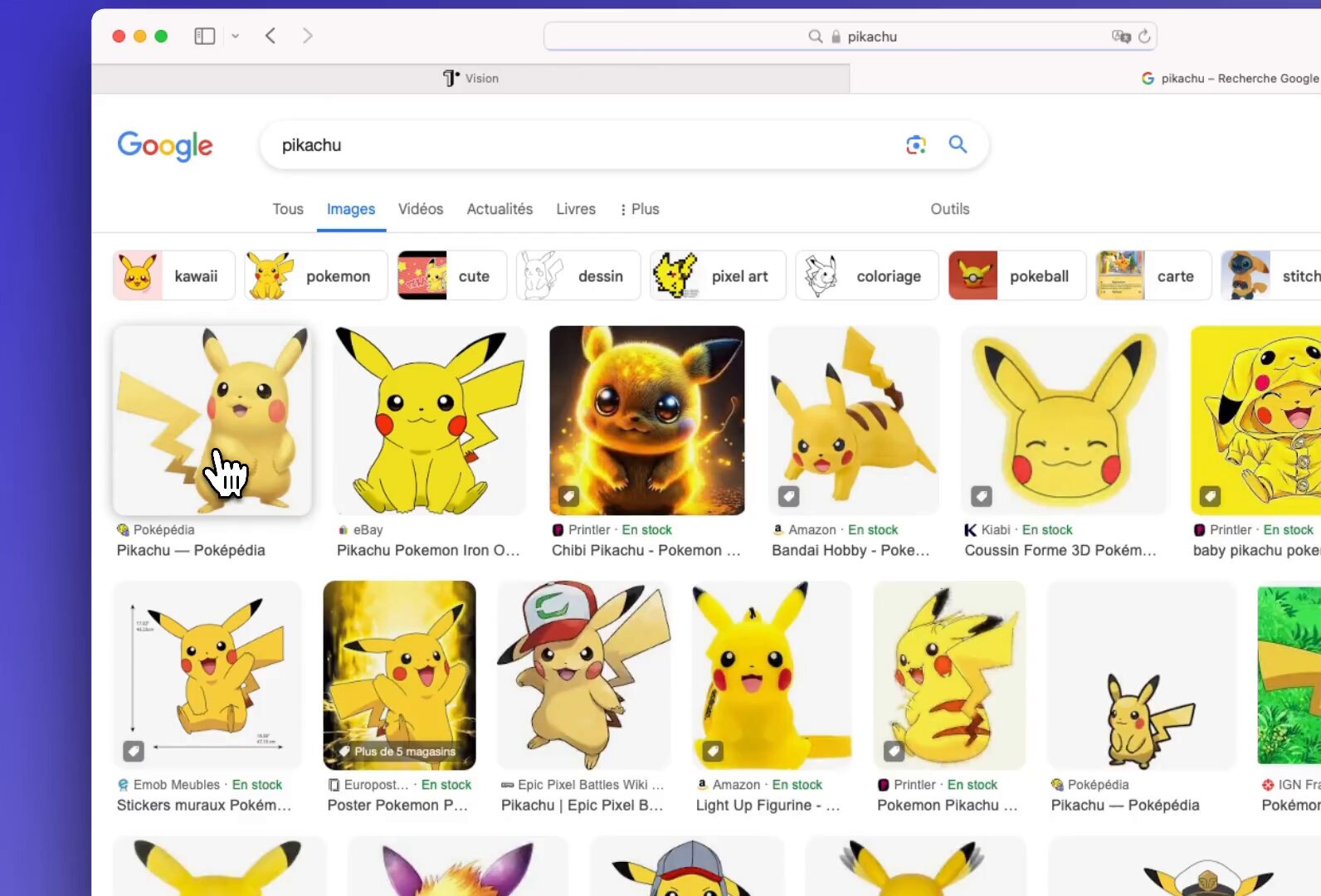Screen dimensions: 1321x896
Task: Reload the page with refresh icon
Action: point(1144,37)
